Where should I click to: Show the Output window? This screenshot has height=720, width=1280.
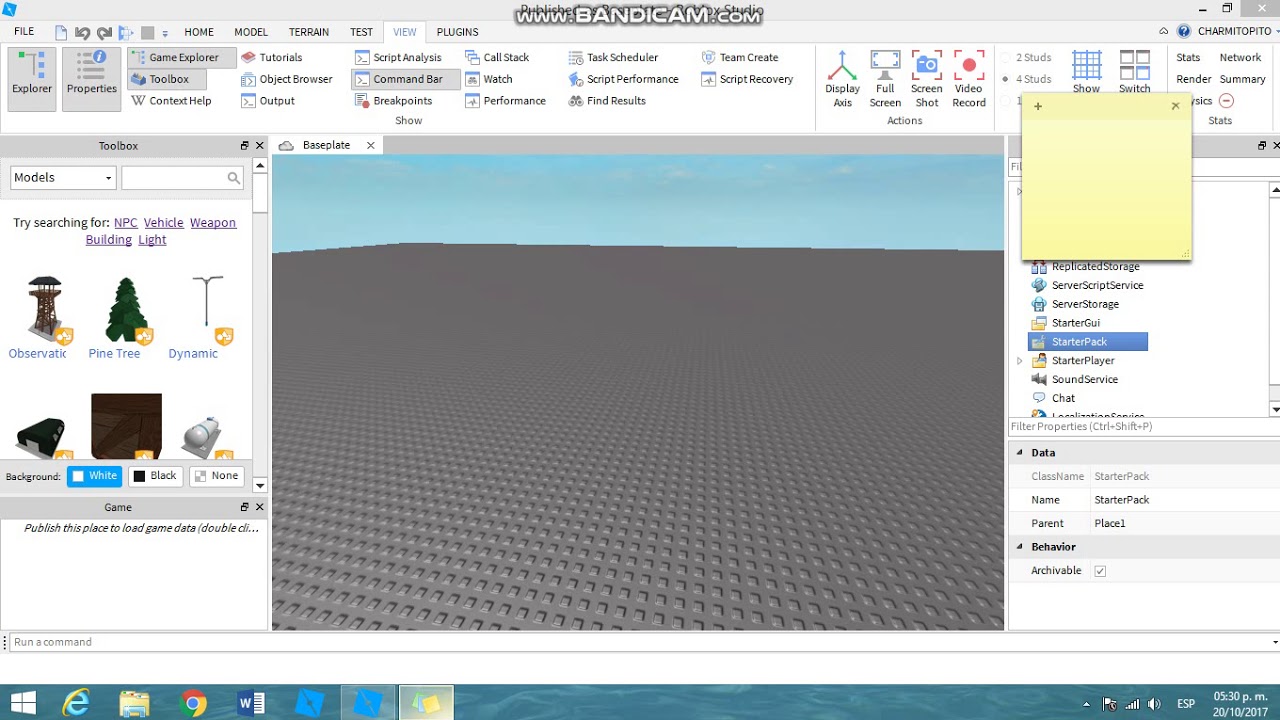[268, 101]
